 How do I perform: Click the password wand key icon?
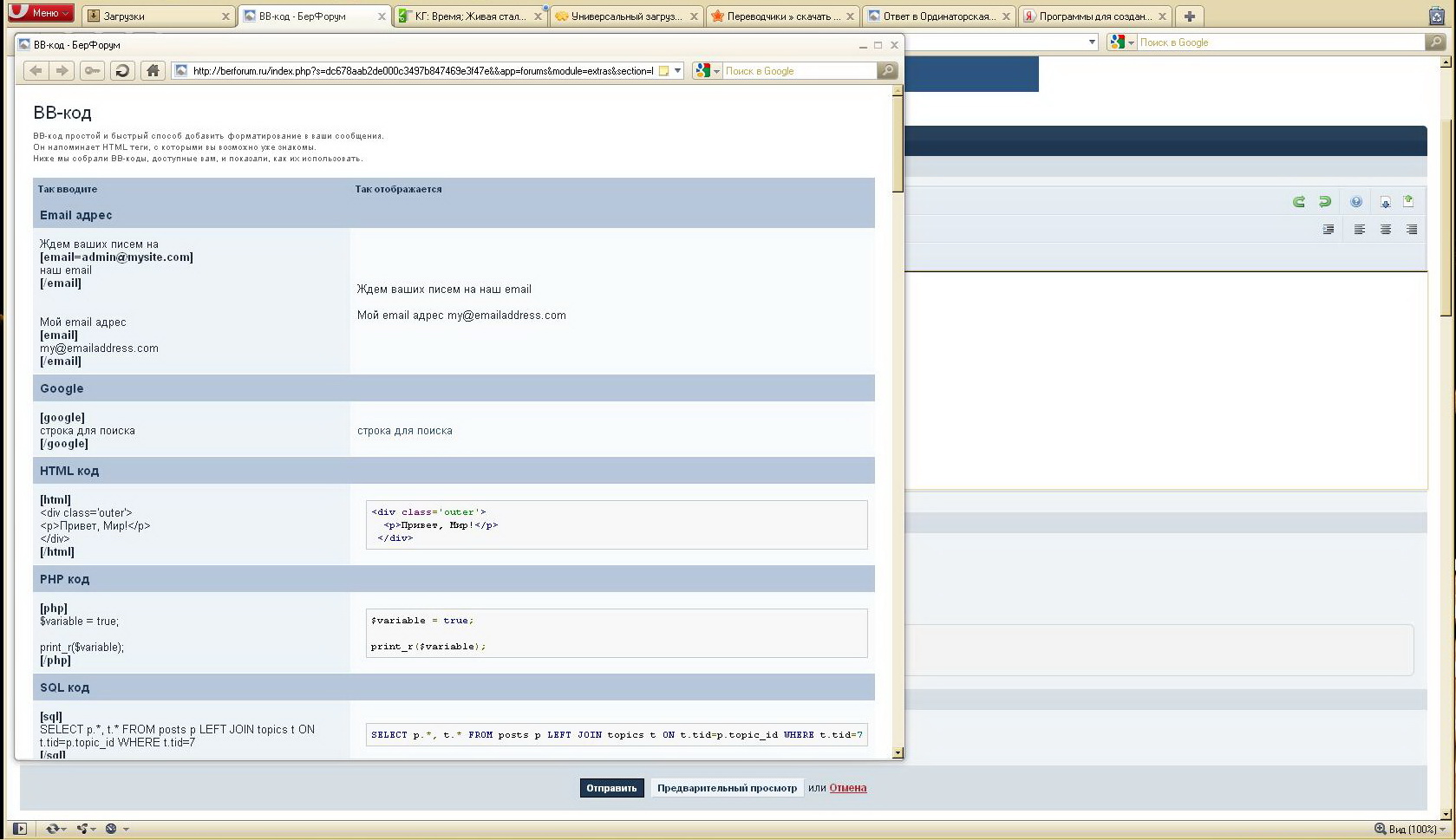(x=92, y=71)
